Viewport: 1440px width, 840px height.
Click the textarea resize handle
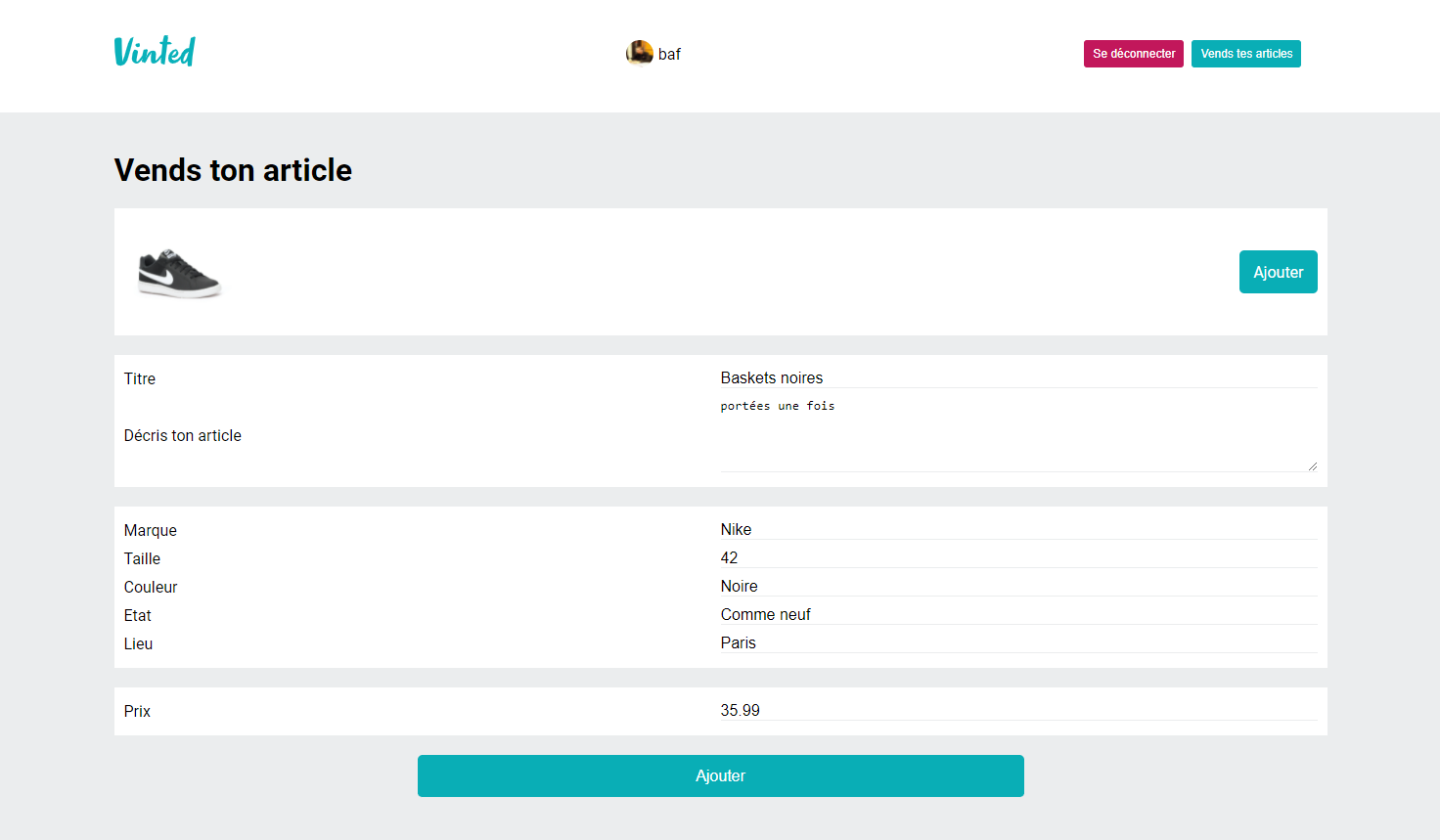click(1312, 466)
